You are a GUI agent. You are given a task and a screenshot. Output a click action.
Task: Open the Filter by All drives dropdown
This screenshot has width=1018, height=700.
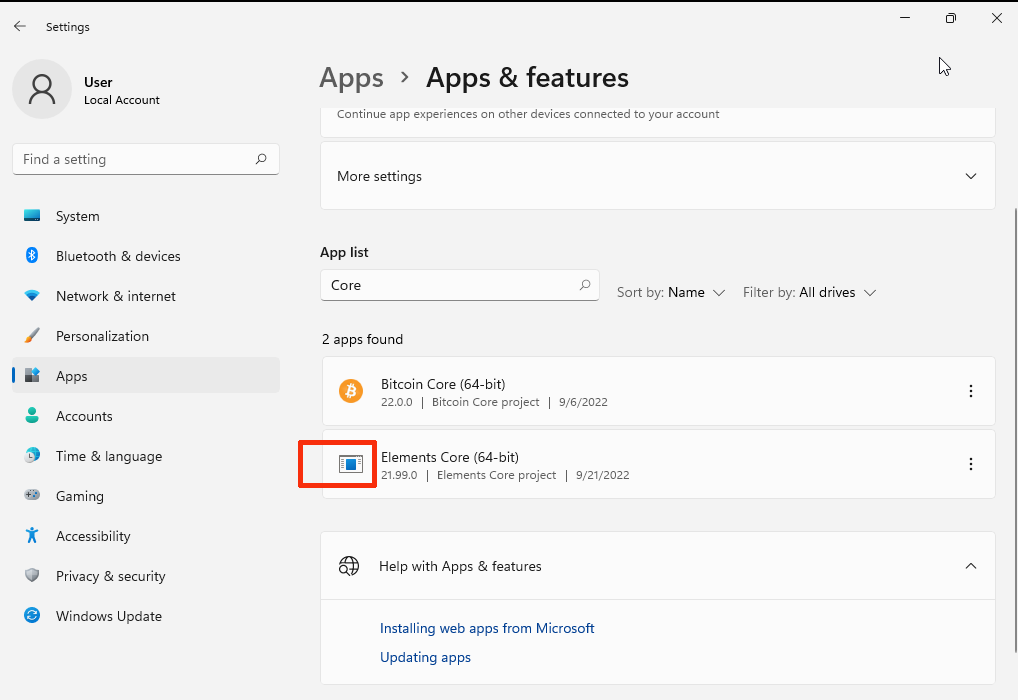coord(810,292)
